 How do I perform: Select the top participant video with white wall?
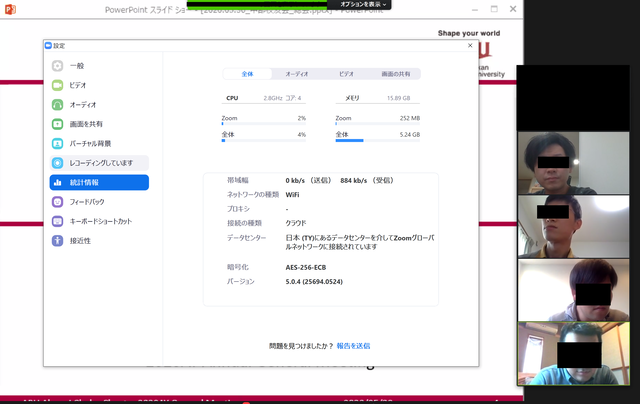coord(573,162)
